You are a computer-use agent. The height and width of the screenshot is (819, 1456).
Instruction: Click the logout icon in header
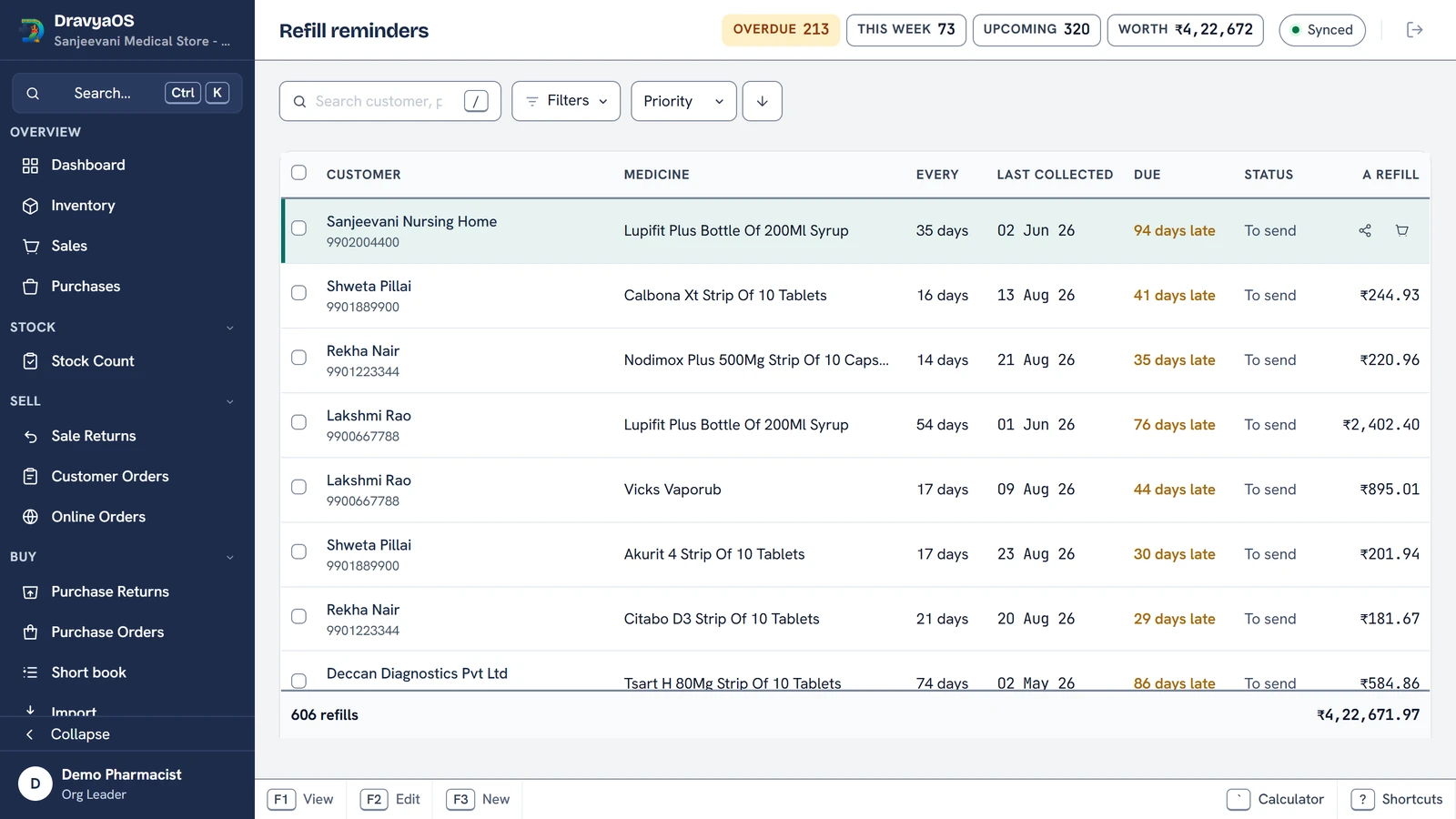[1414, 30]
